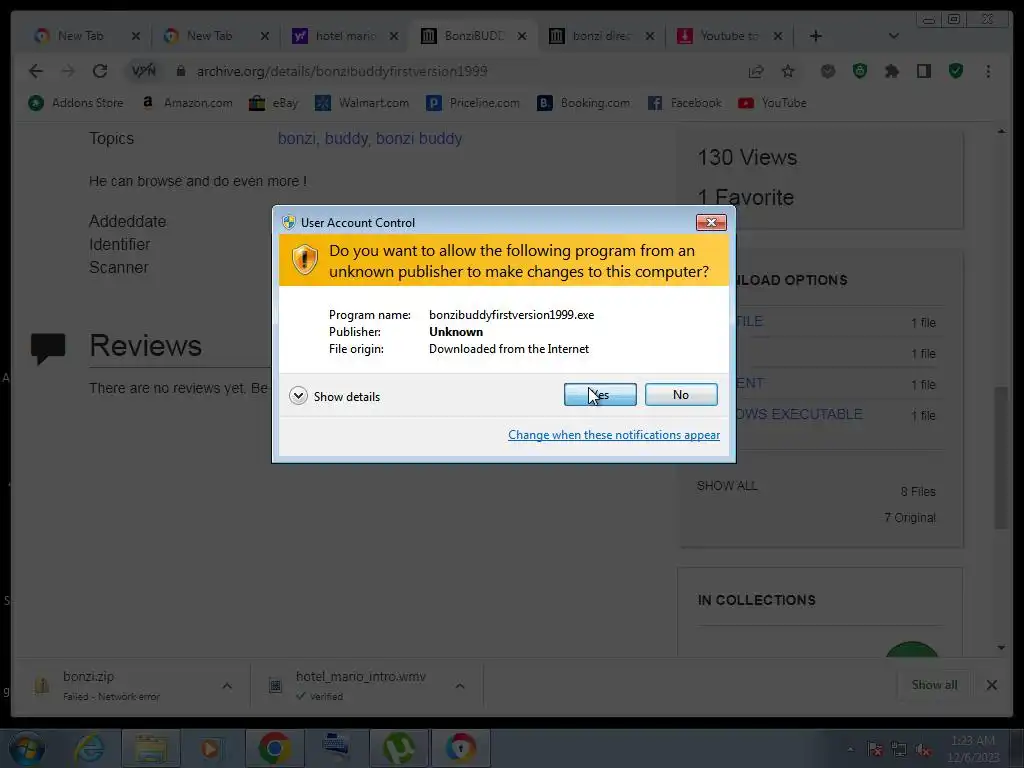The height and width of the screenshot is (768, 1024).
Task: Go back in Chrome browser
Action: tap(36, 71)
